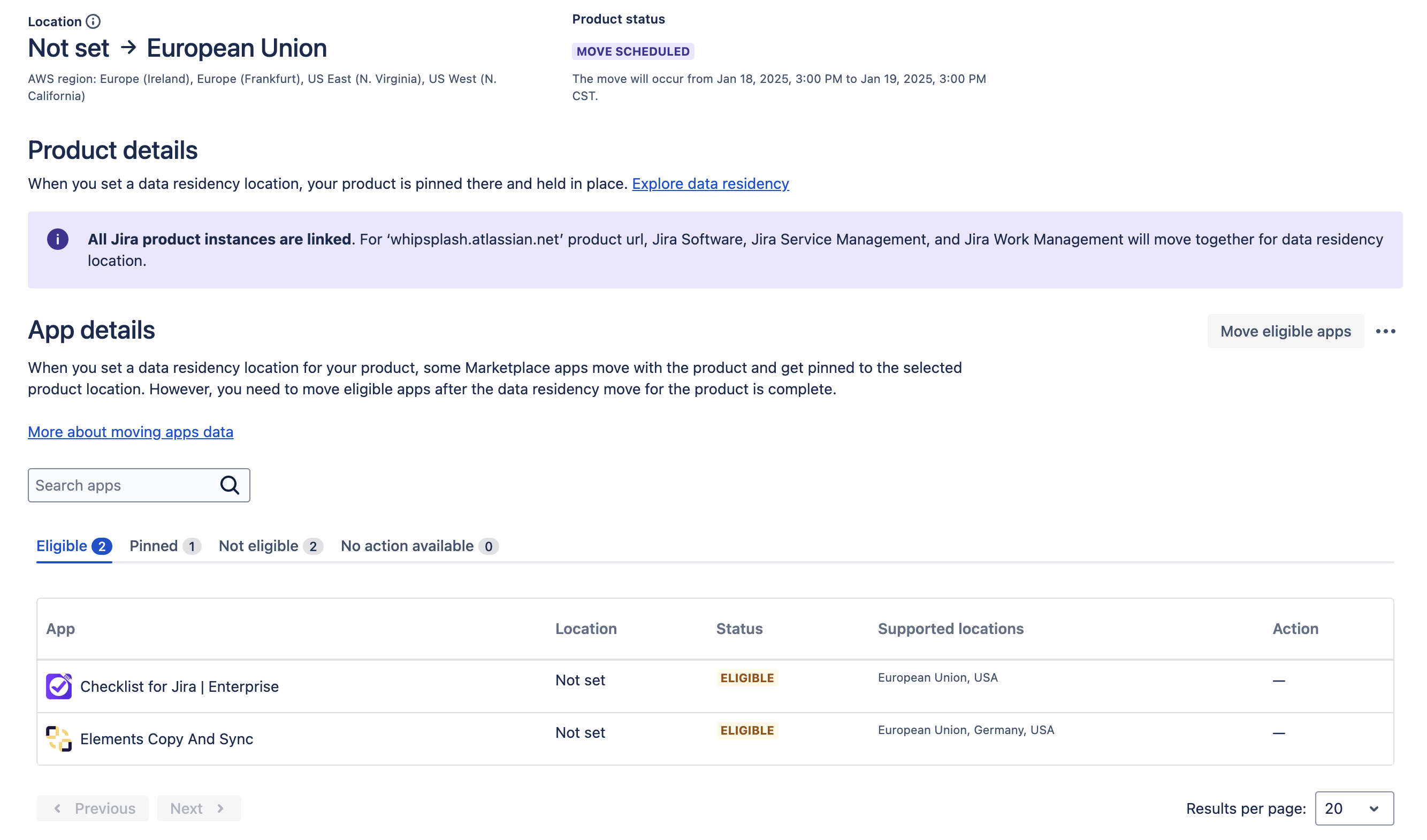The height and width of the screenshot is (840, 1427).
Task: Click the Checklist for Jira | Enterprise name
Action: point(179,686)
